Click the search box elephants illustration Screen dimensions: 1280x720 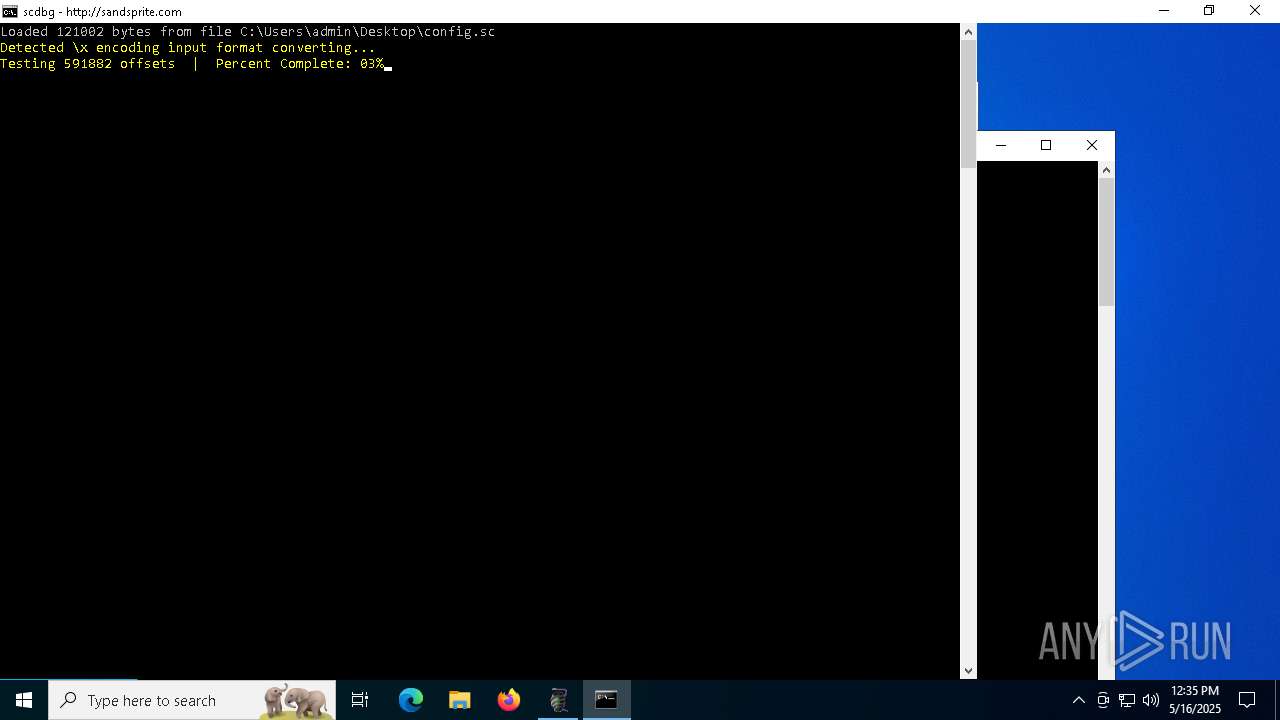click(x=295, y=701)
